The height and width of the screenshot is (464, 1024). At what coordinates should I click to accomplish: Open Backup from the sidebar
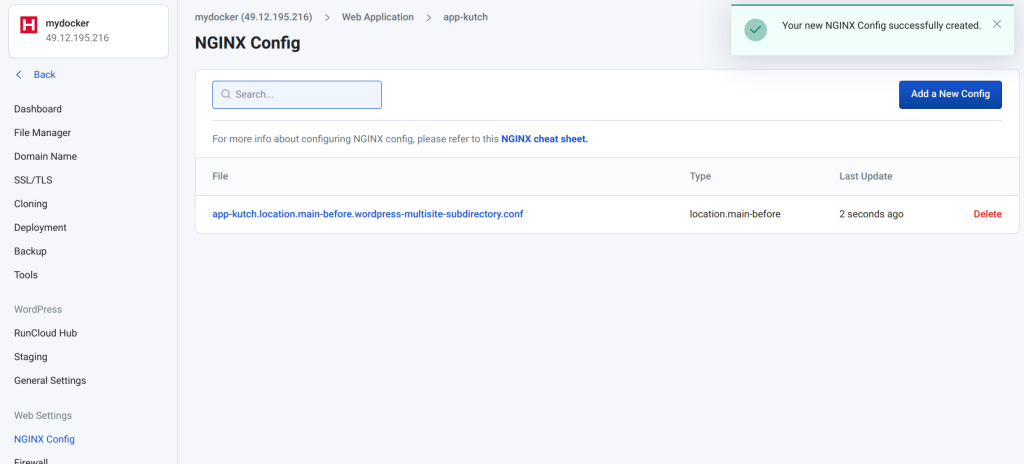31,251
